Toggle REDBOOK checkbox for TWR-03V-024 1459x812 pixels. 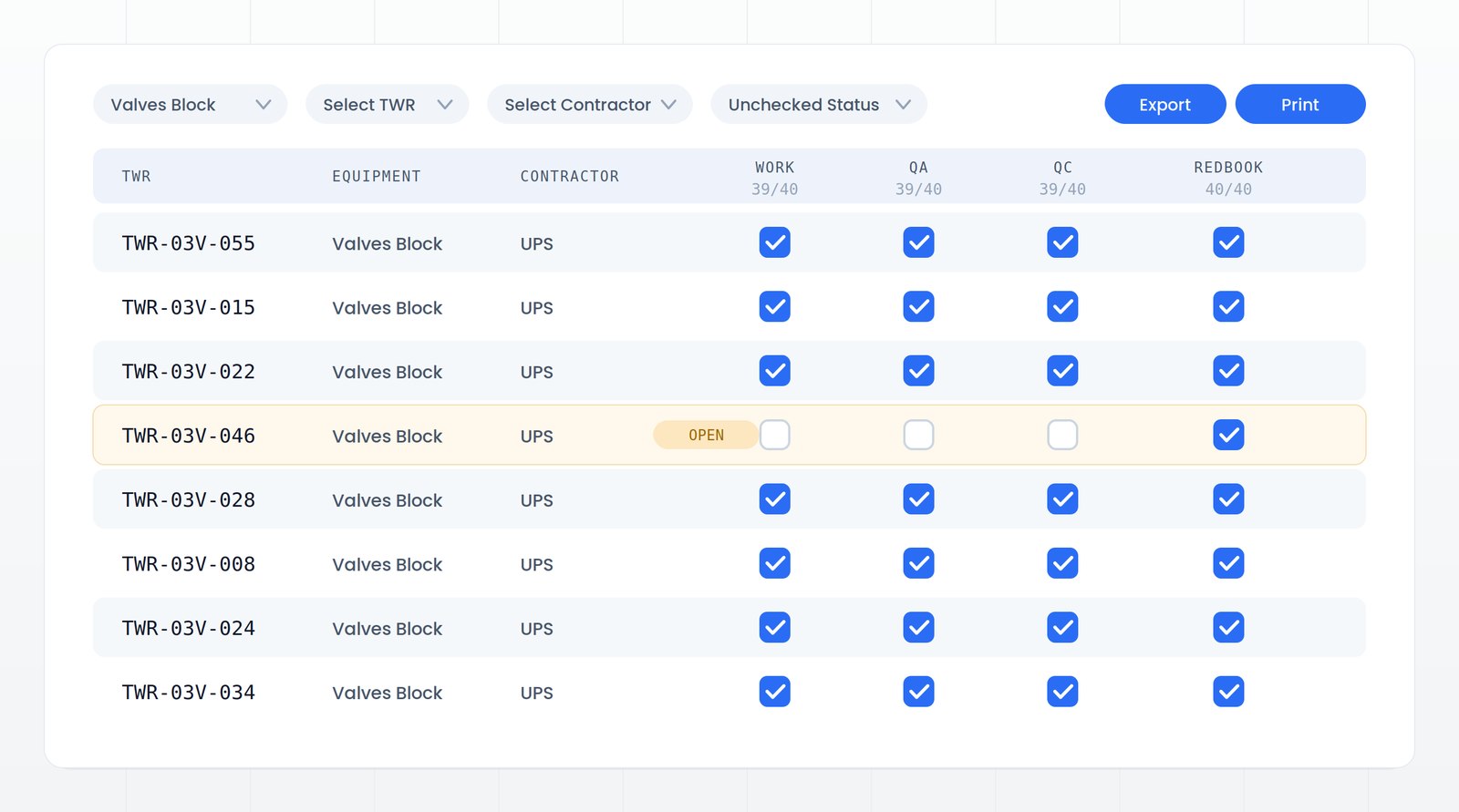tap(1228, 627)
